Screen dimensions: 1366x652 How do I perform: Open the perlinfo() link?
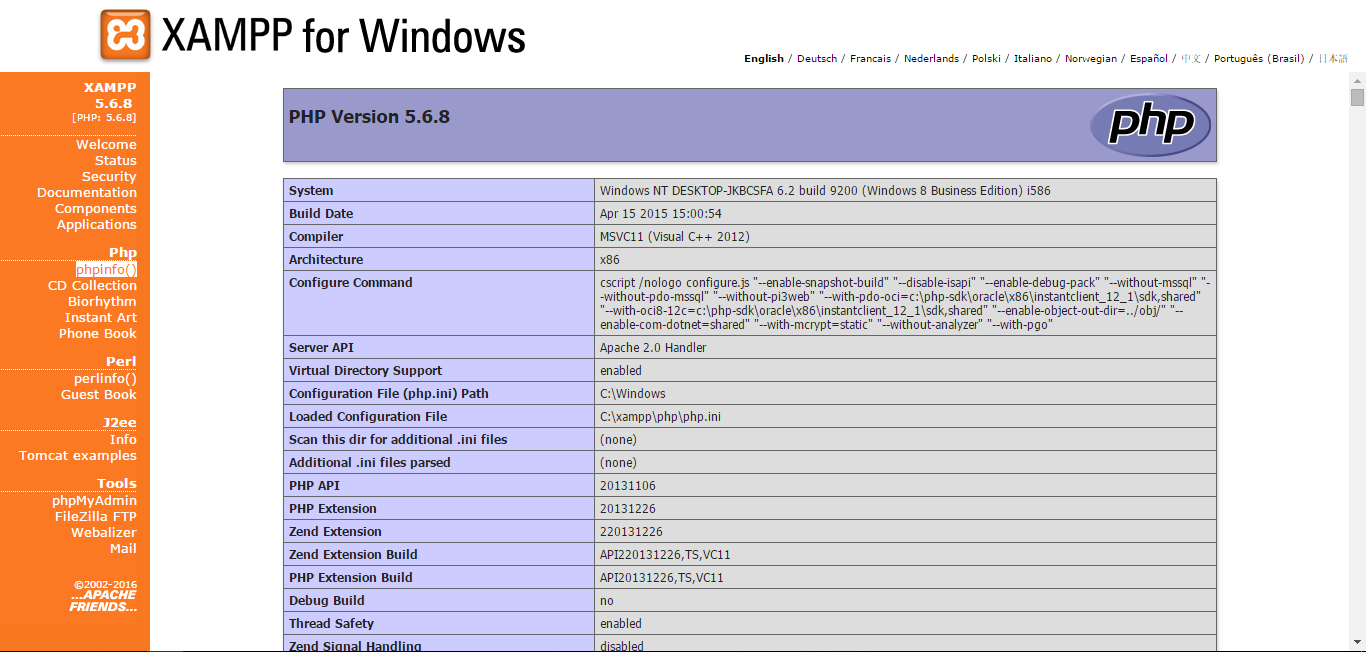coord(105,379)
